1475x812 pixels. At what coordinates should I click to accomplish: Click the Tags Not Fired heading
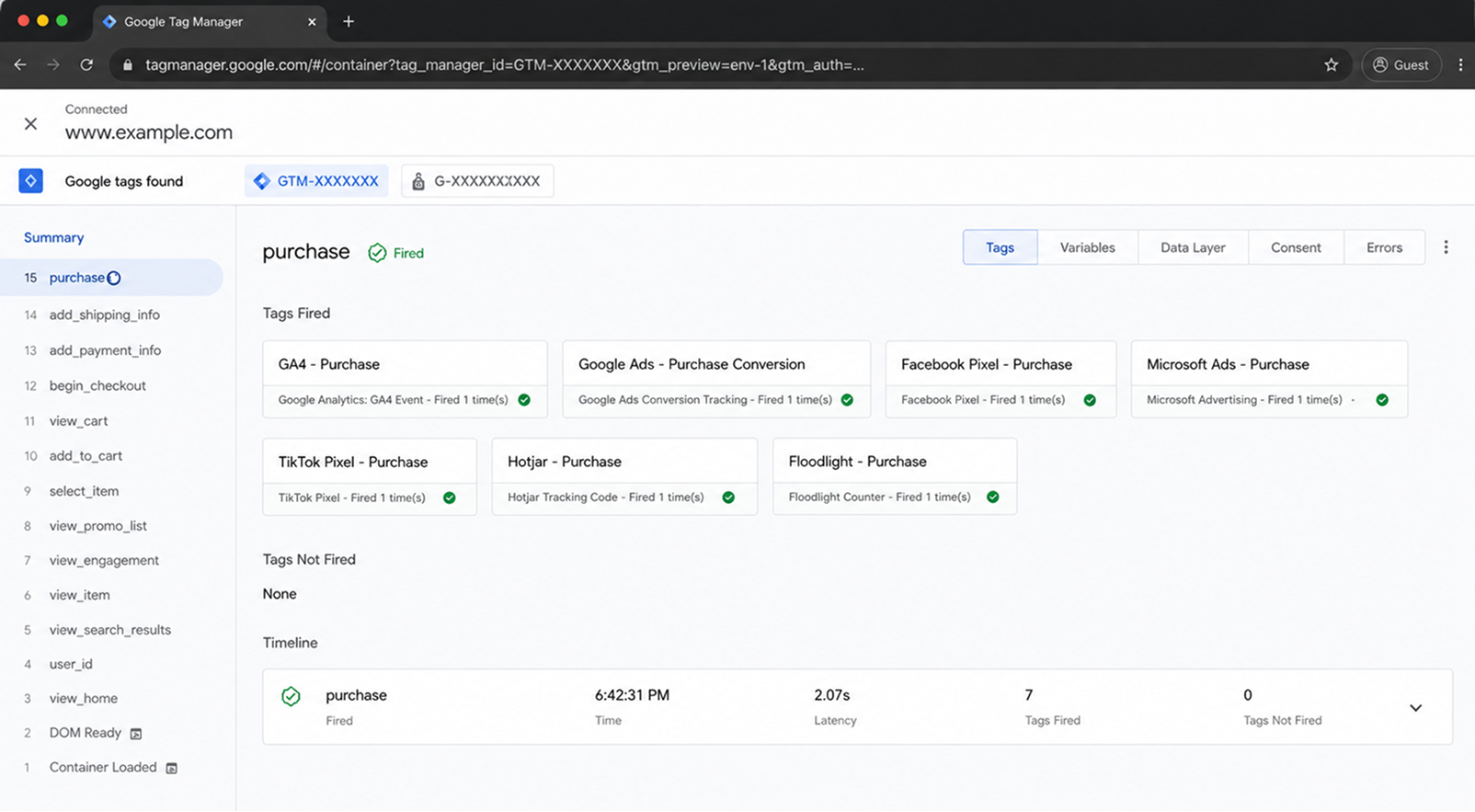(309, 559)
